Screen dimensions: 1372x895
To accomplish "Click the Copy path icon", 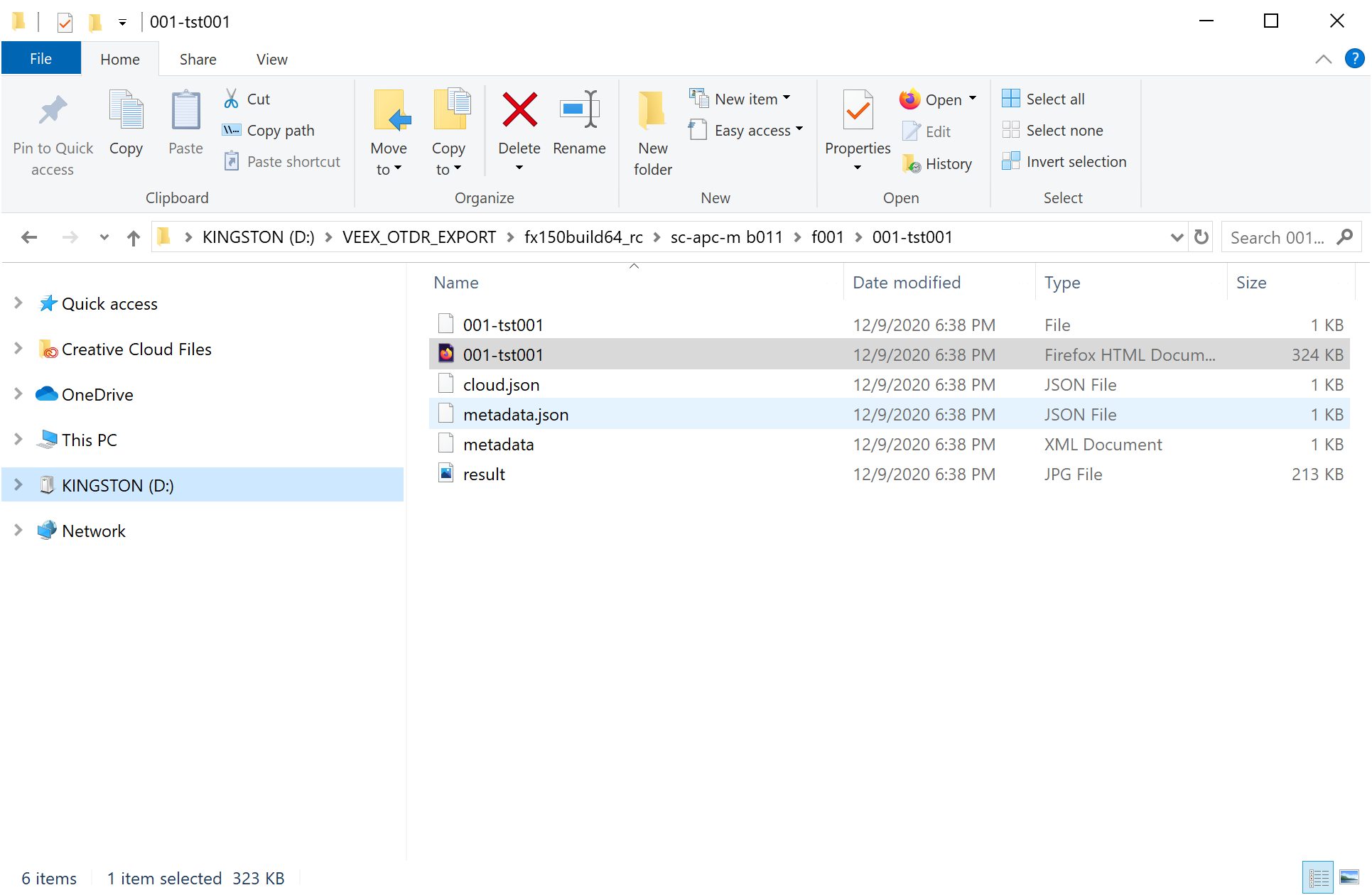I will pyautogui.click(x=232, y=130).
